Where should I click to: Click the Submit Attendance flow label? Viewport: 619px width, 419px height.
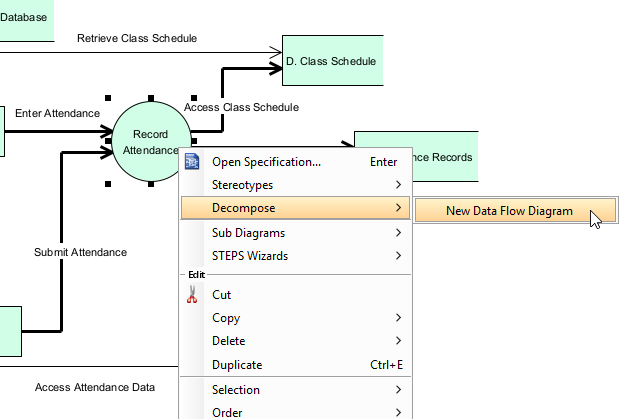tap(80, 252)
